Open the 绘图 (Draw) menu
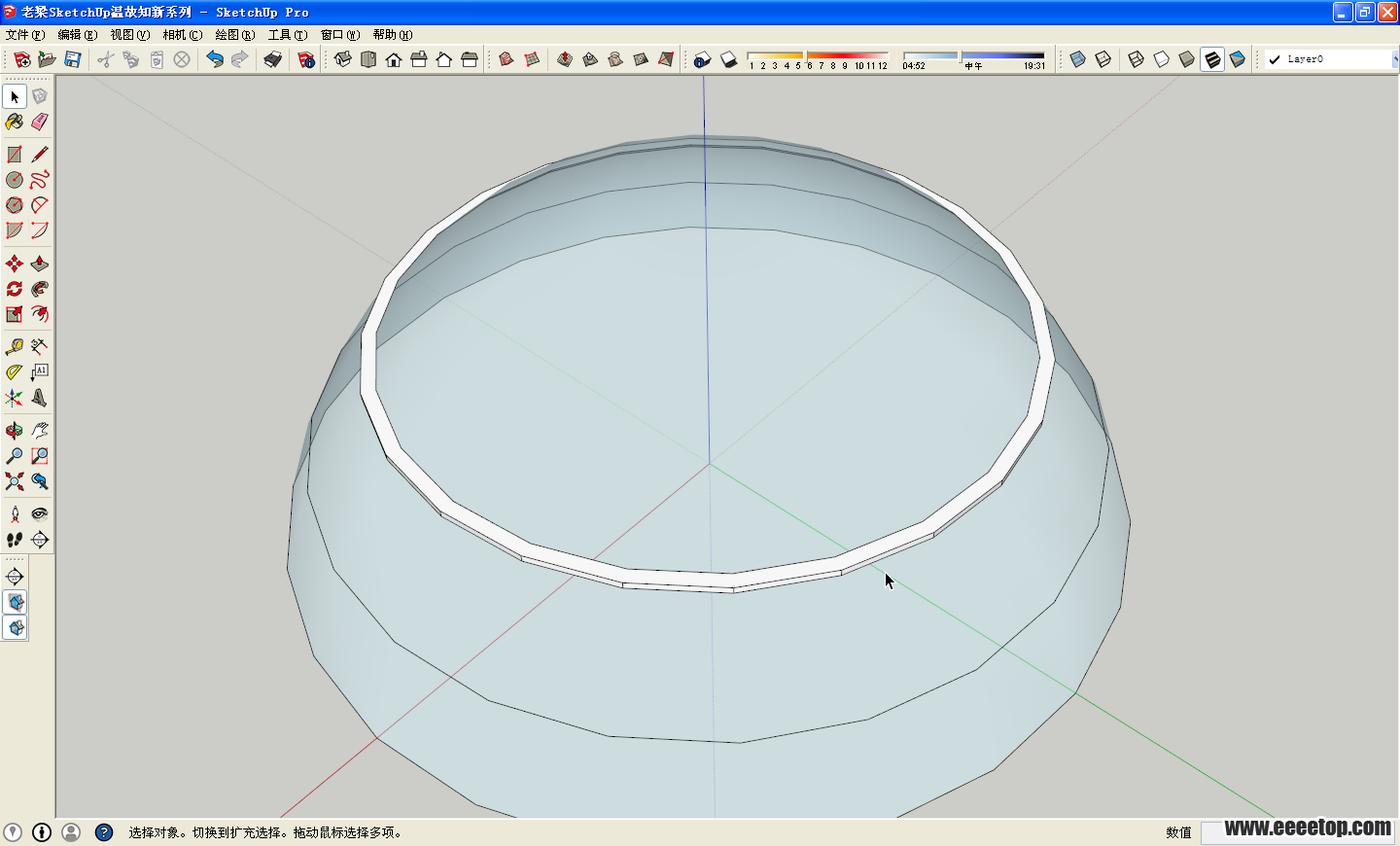 tap(234, 35)
